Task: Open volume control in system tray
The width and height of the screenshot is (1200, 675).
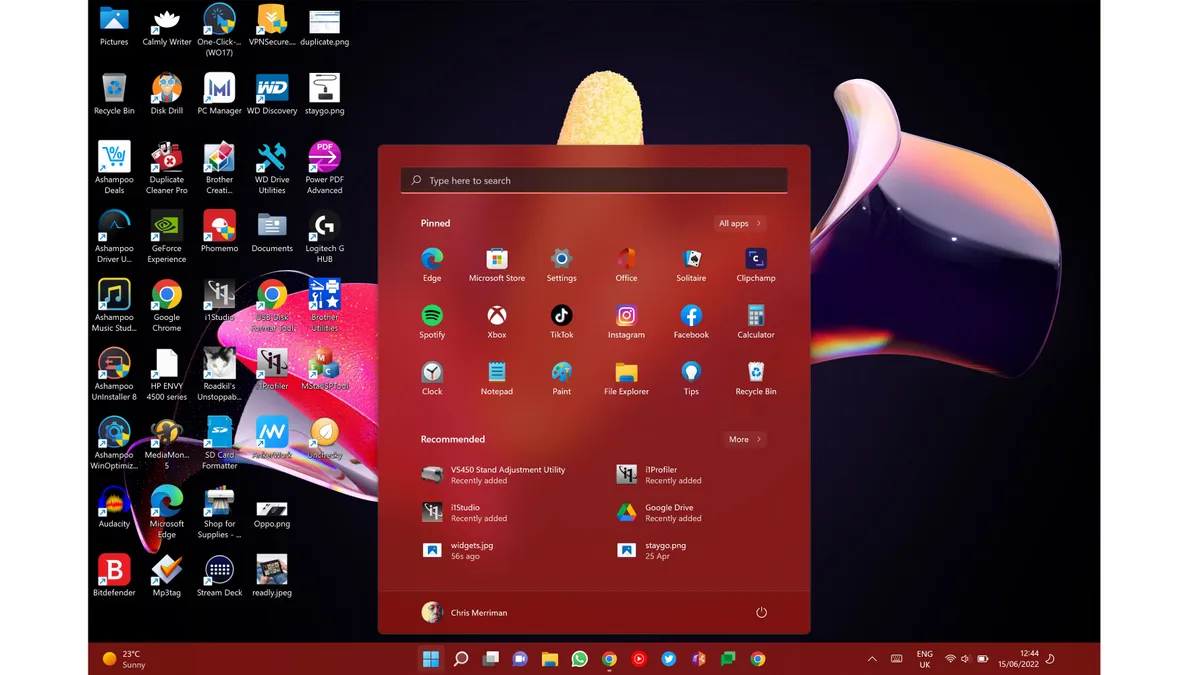Action: (966, 659)
